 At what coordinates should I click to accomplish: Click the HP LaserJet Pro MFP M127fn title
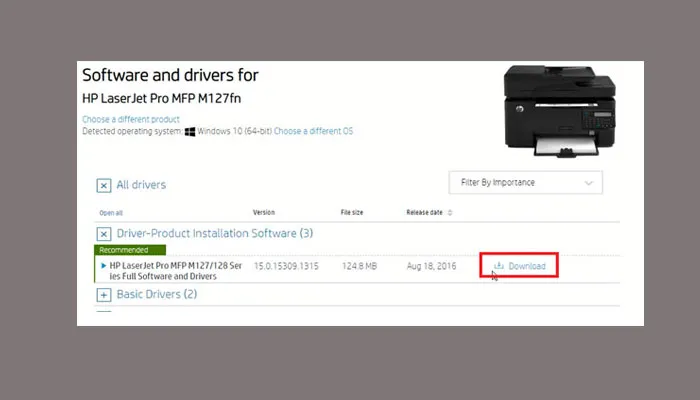(x=162, y=98)
